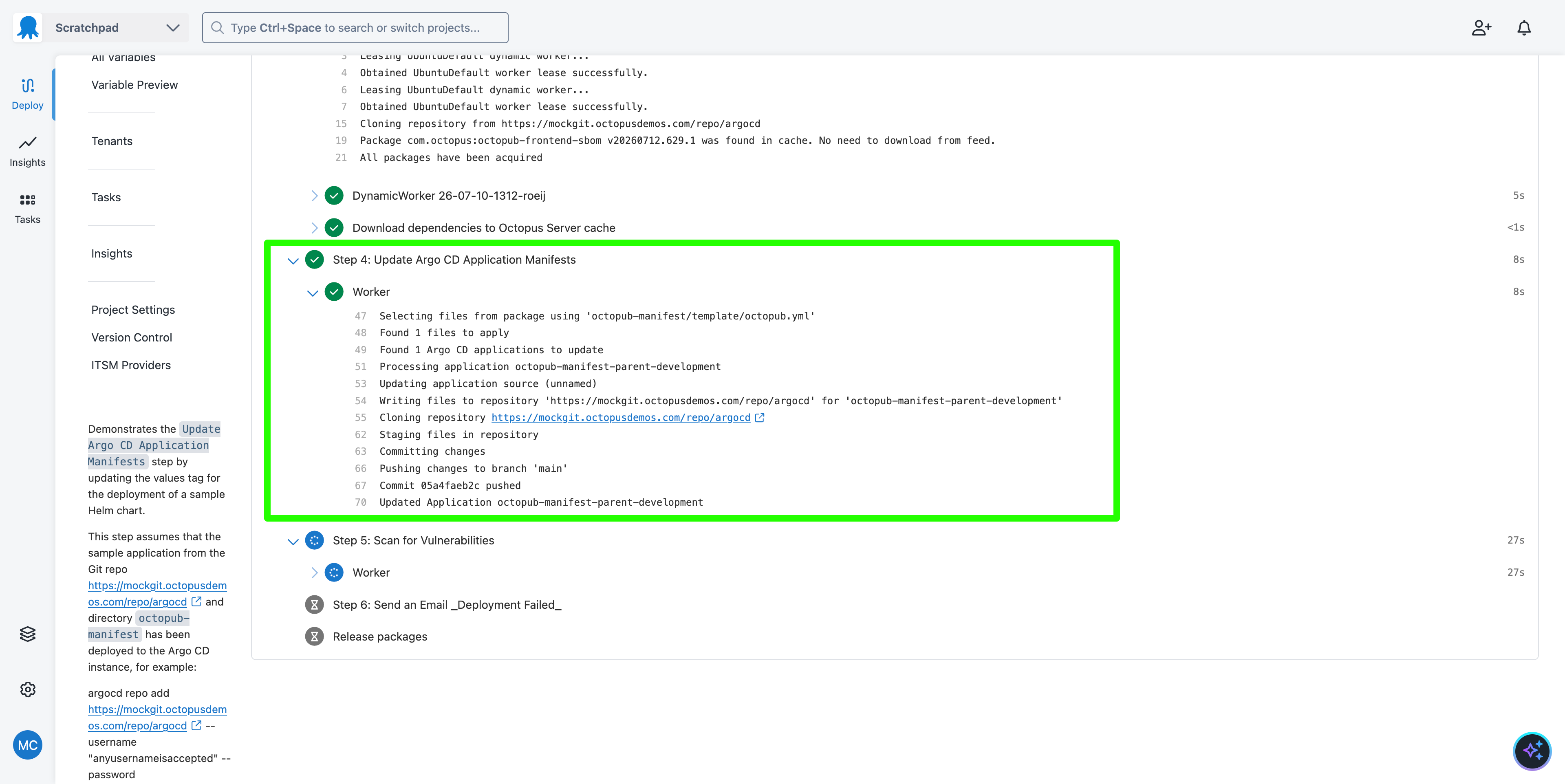Click pending hourglass icon for Step 6
The width and height of the screenshot is (1565, 784).
pos(314,605)
